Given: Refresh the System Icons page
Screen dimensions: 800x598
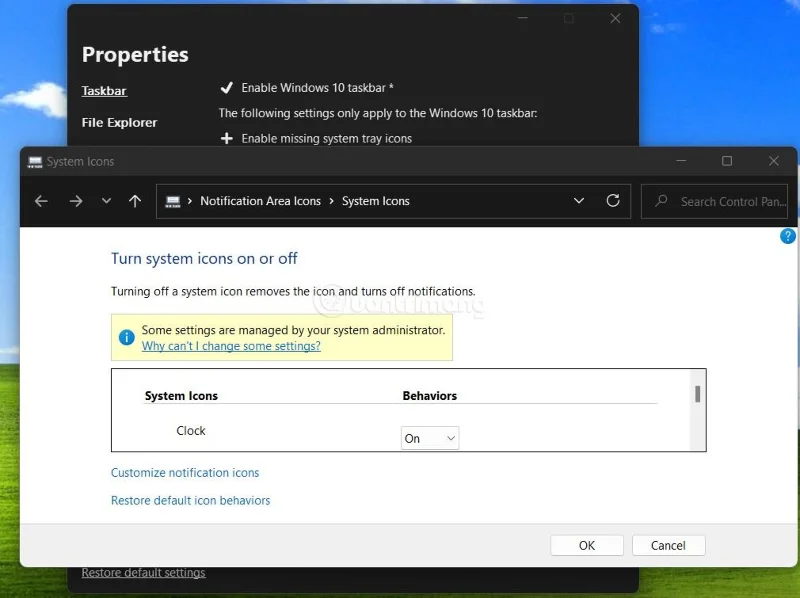Looking at the screenshot, I should [x=613, y=201].
